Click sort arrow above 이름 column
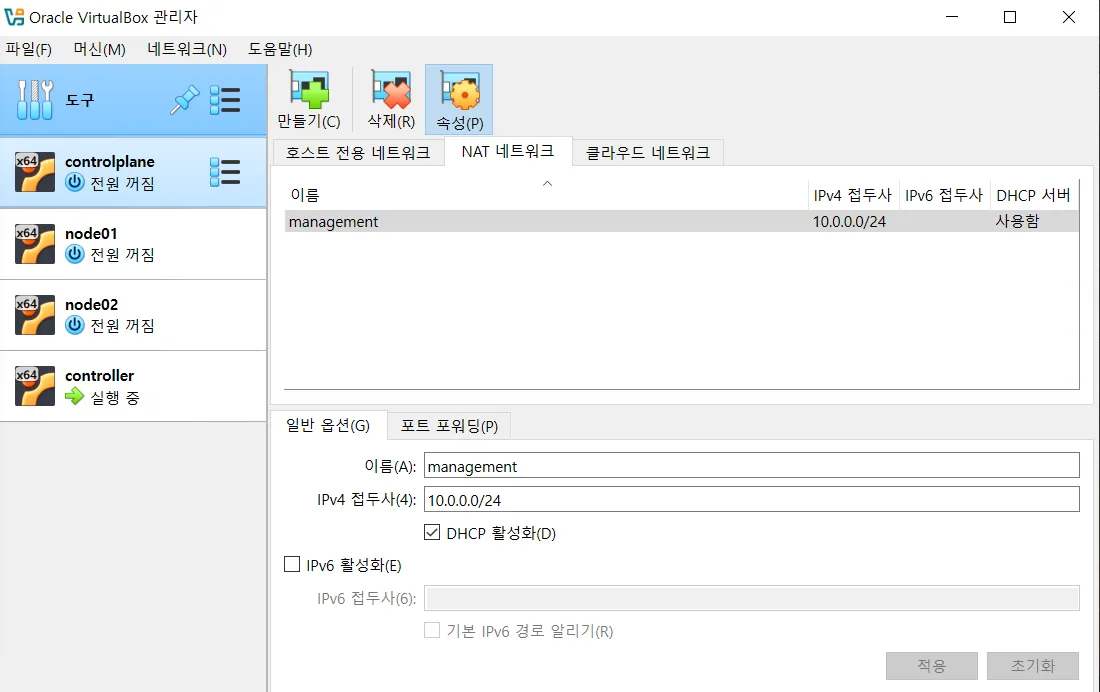Viewport: 1100px width, 692px height. tap(548, 184)
